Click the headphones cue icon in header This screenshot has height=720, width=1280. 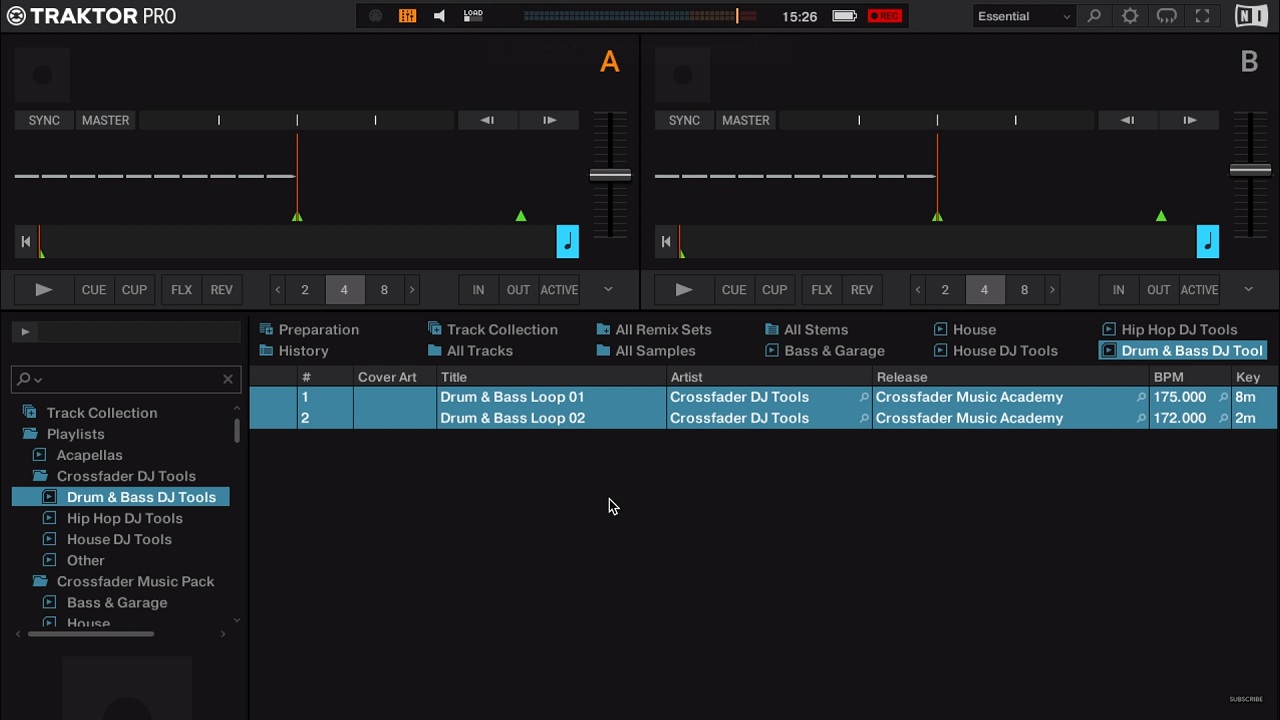coord(1166,16)
